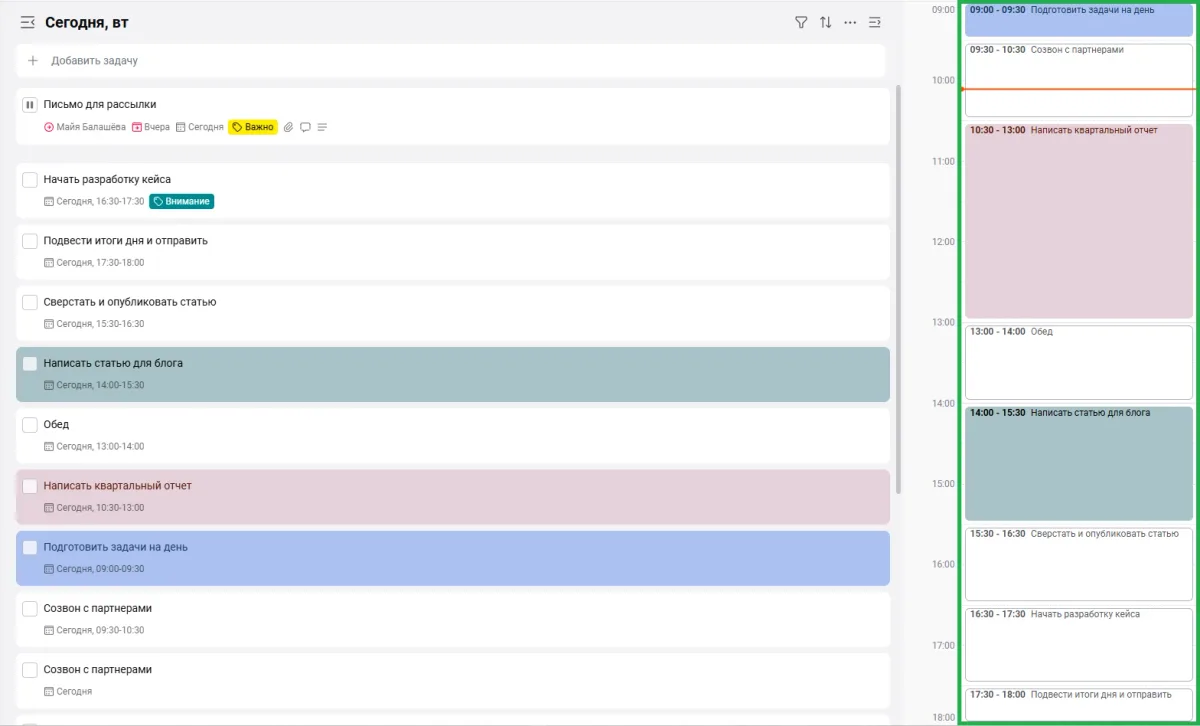Collapse the right calendar panel icon
The height and width of the screenshot is (726, 1200).
pyautogui.click(x=875, y=22)
